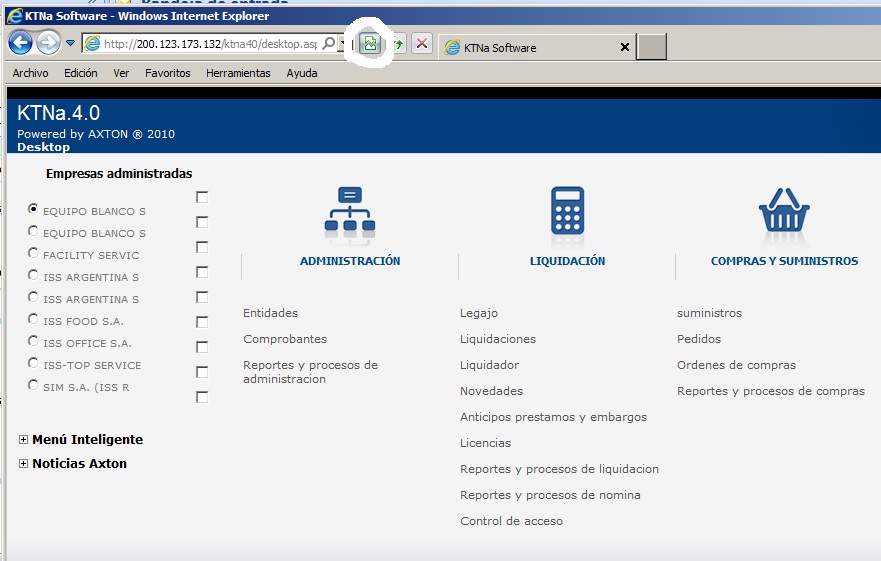Open the Legajo link
The image size is (881, 561).
coord(479,313)
